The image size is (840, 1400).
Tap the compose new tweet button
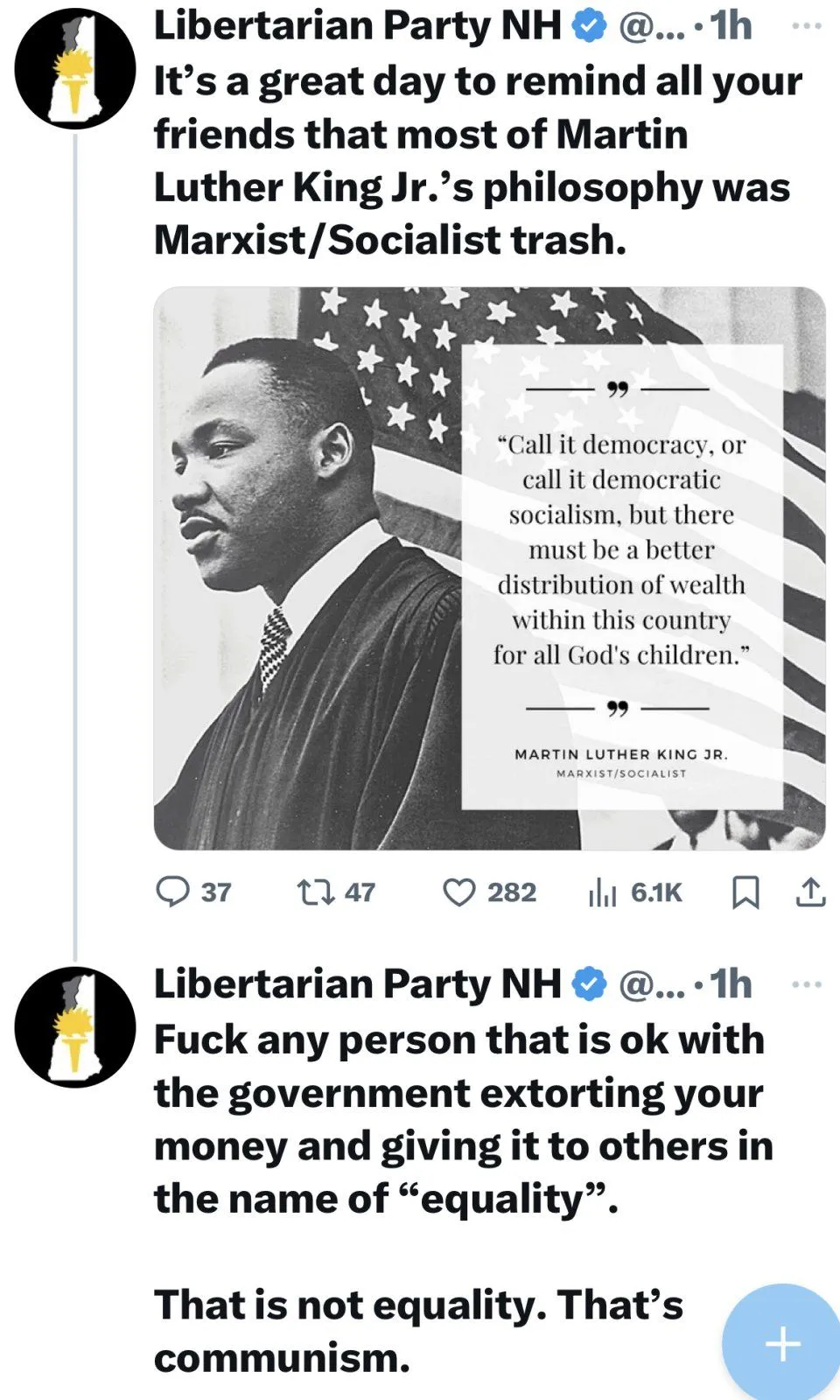pyautogui.click(x=782, y=1343)
